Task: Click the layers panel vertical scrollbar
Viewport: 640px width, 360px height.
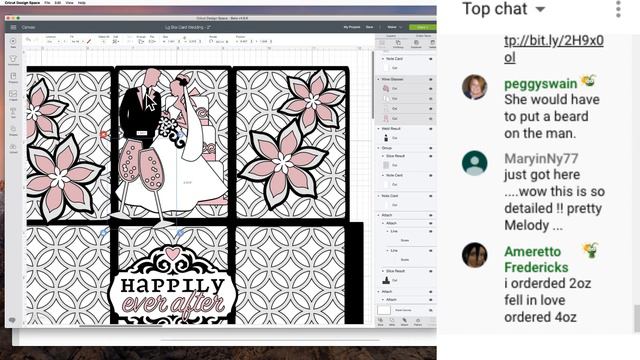Action: coord(373,86)
